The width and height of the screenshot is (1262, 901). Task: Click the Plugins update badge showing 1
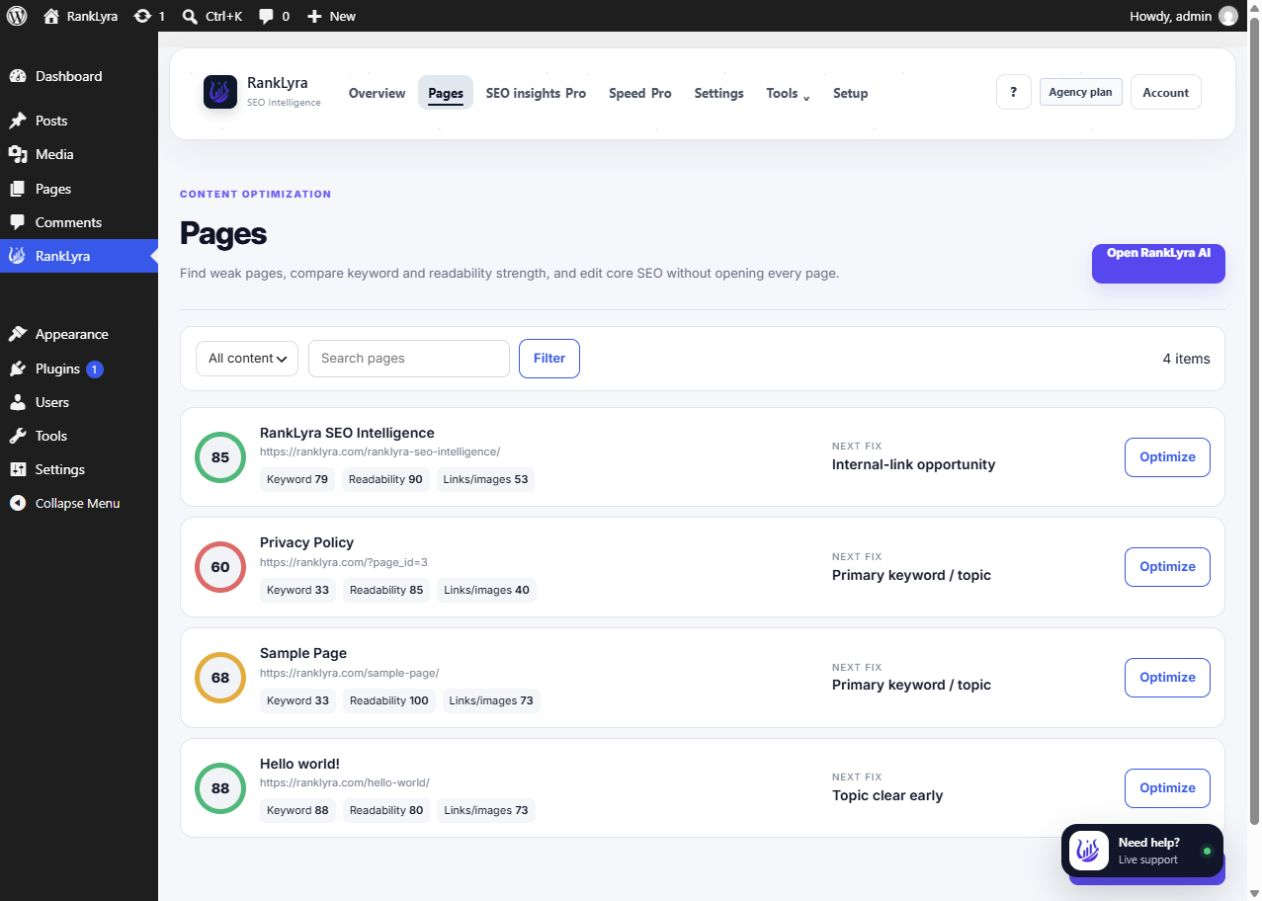tap(94, 369)
